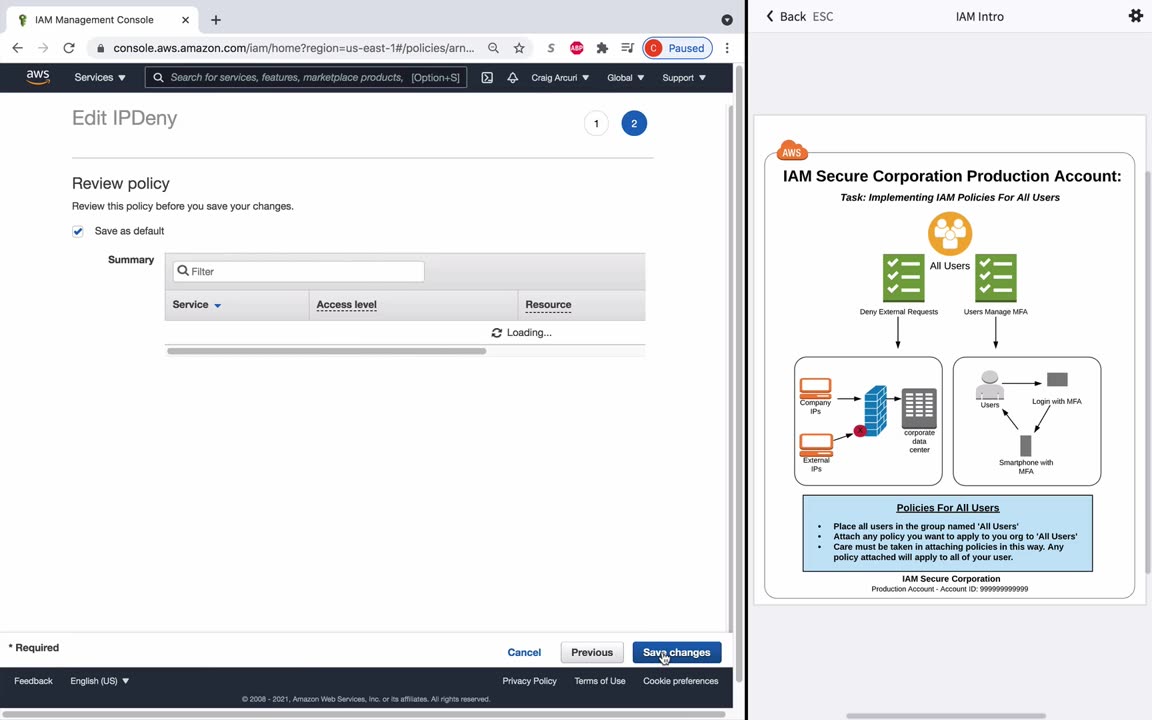Click the Access level column header

coord(347,305)
